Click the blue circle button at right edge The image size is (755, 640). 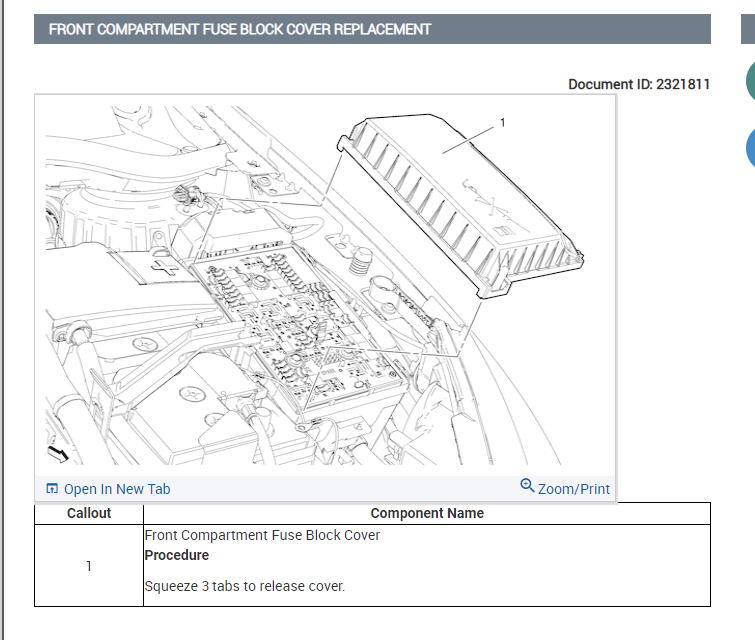[x=750, y=148]
